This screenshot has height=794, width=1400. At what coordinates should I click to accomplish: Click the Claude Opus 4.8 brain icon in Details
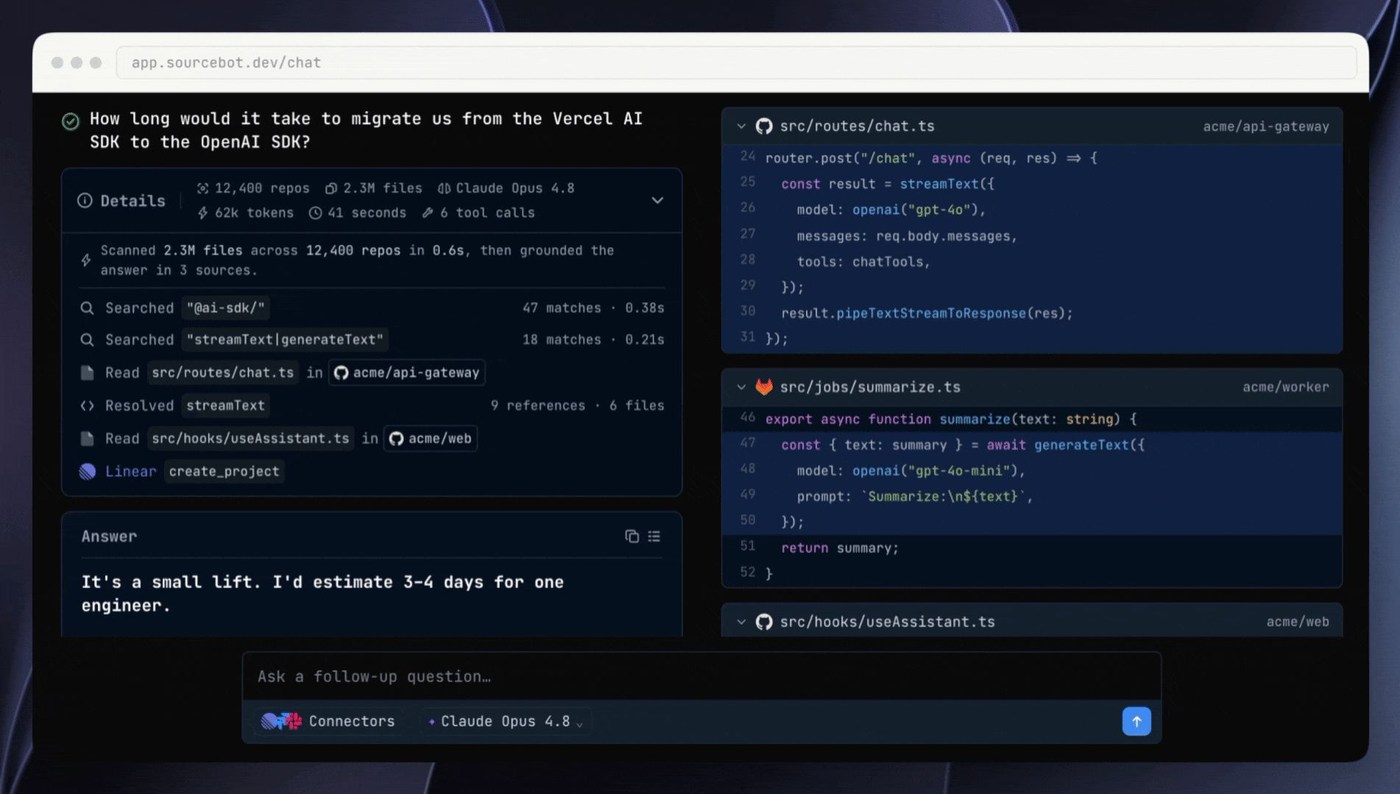(444, 188)
